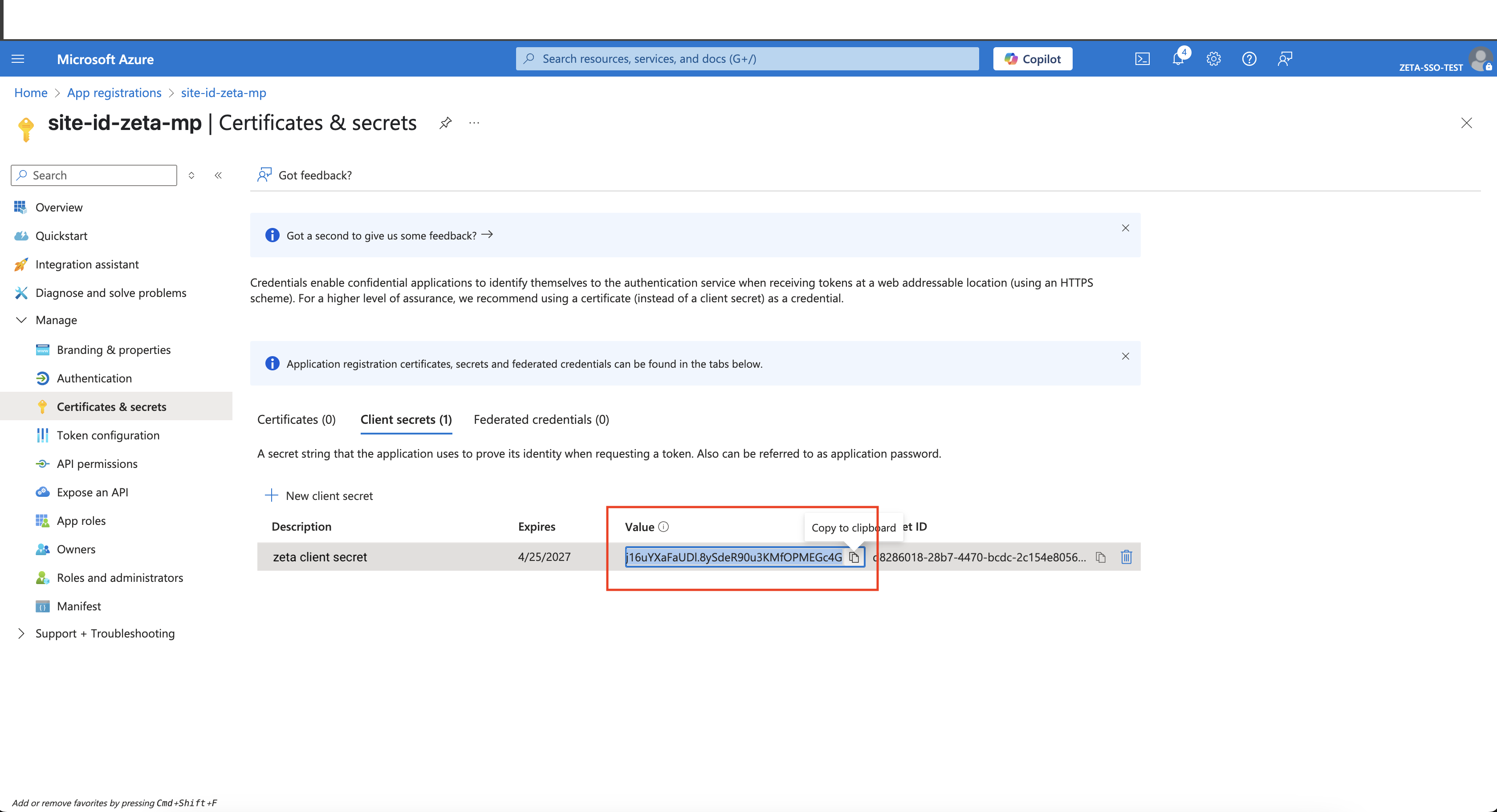Open the notifications bell
Image resolution: width=1497 pixels, height=812 pixels.
1178,59
